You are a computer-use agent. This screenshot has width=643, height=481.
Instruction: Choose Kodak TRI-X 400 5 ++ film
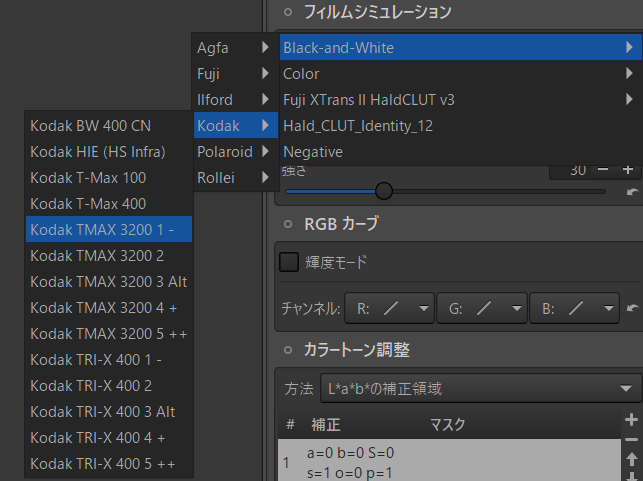tap(109, 463)
